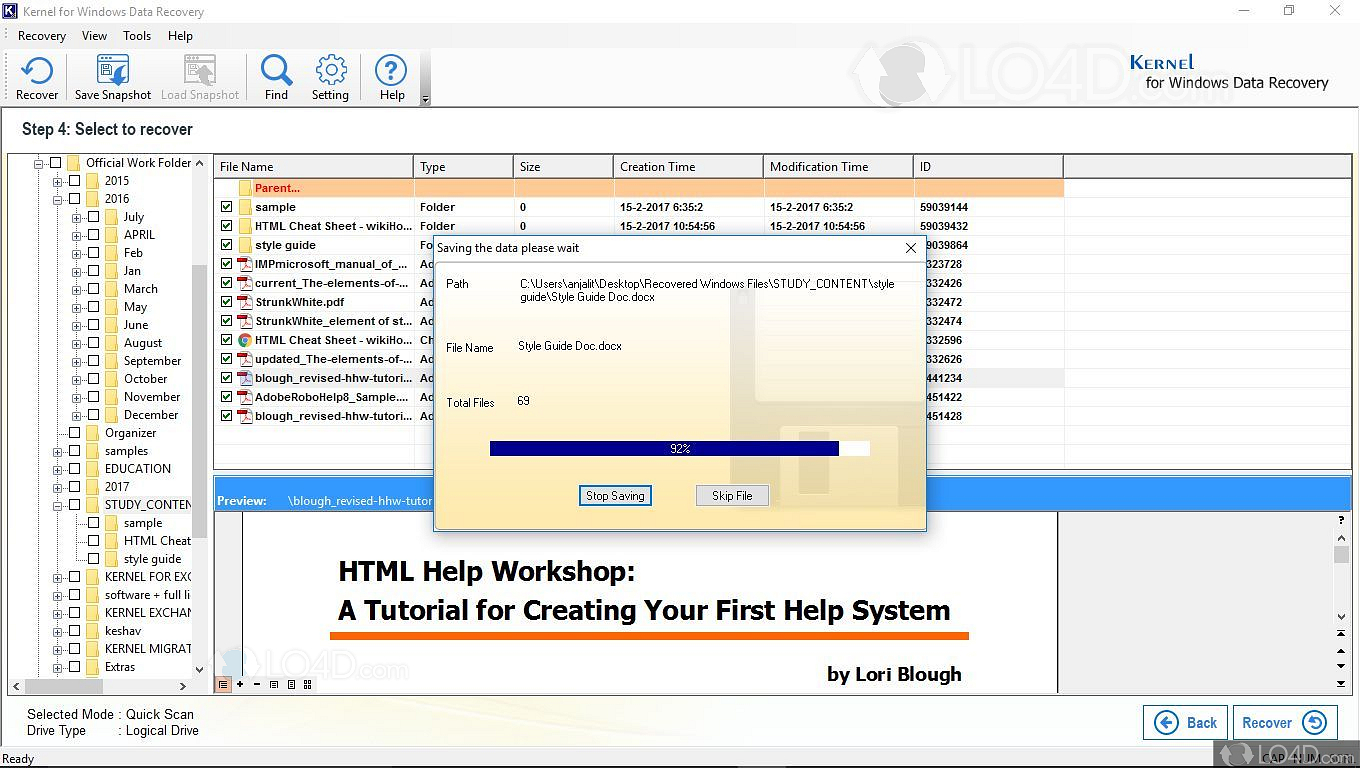The width and height of the screenshot is (1360, 768).
Task: Expand the 2017 folder node
Action: click(57, 487)
